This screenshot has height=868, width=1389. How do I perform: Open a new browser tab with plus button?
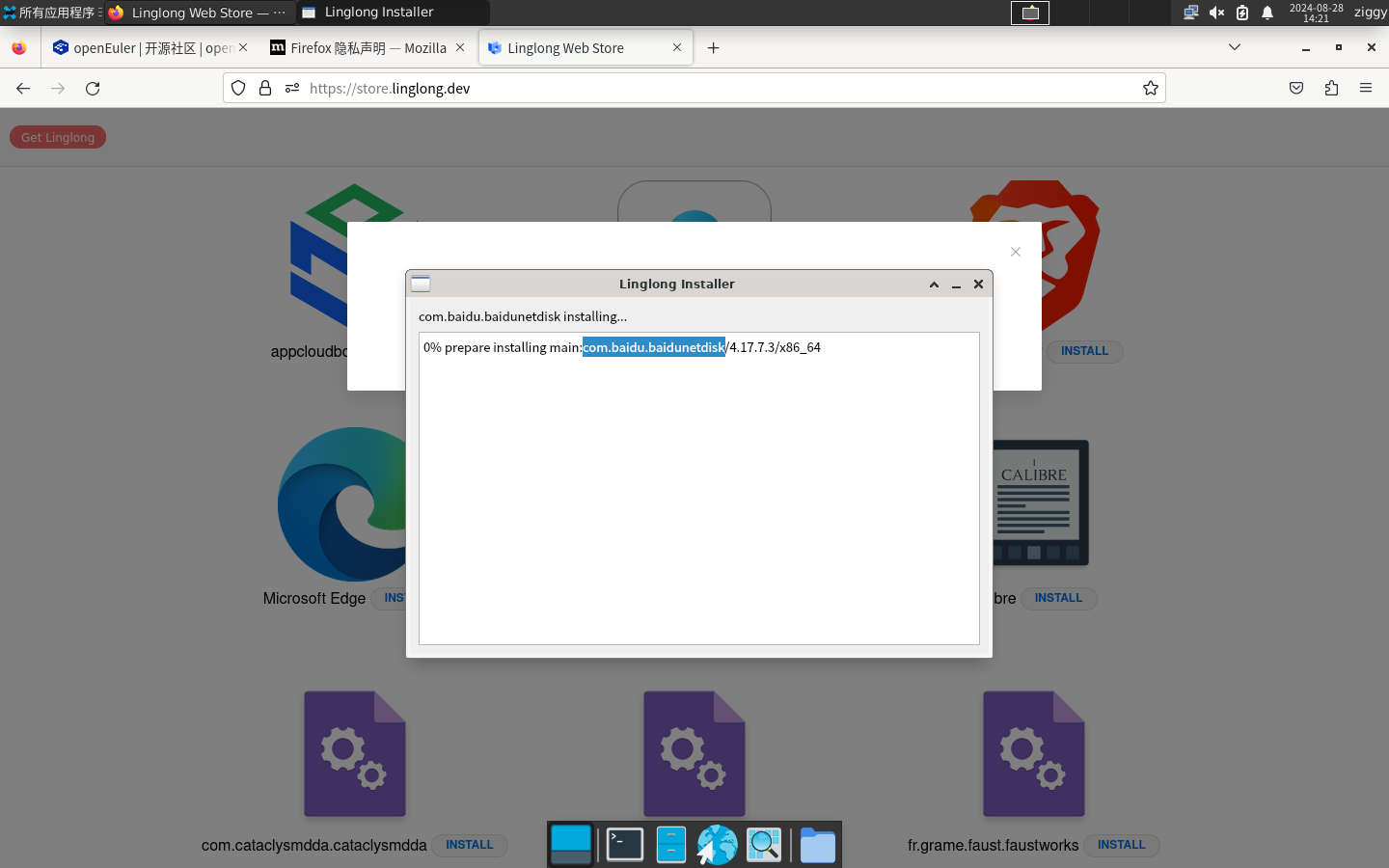(713, 47)
